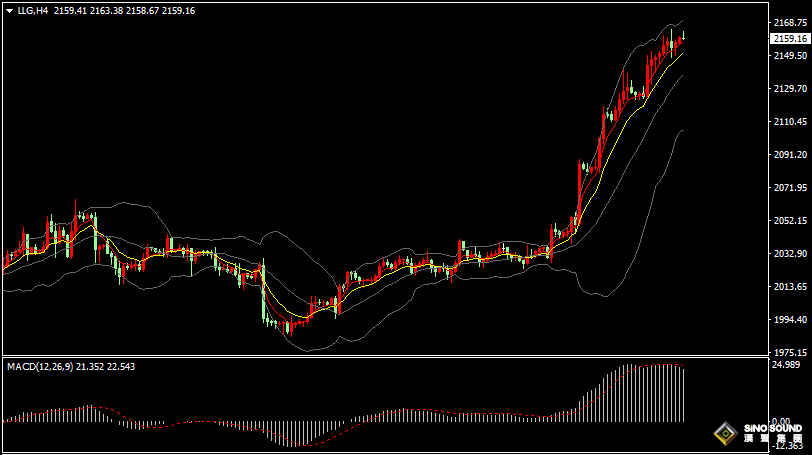Click the -12.363 MACD scale value
812x455 pixels.
click(x=788, y=446)
